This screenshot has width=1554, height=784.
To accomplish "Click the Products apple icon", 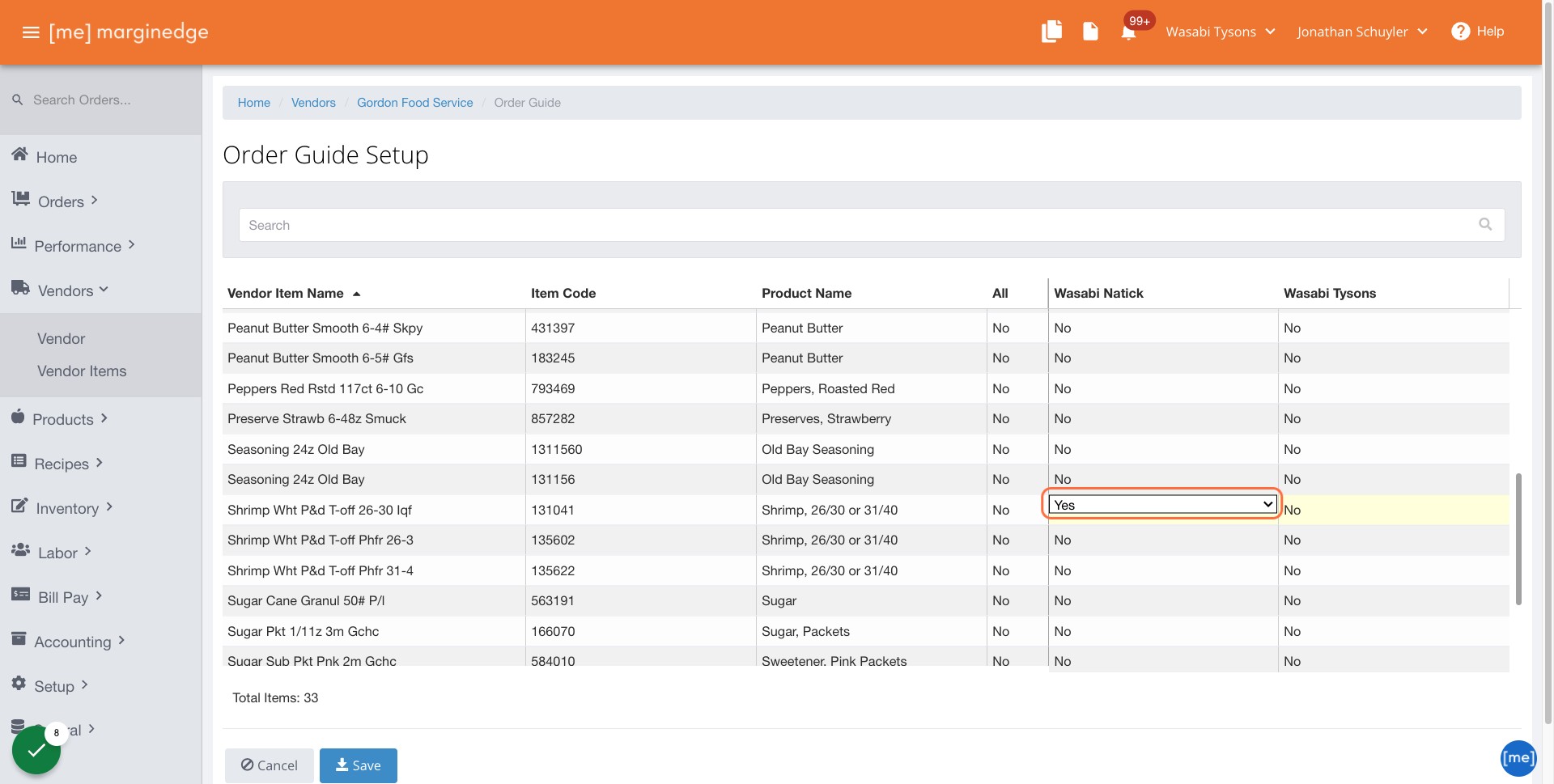I will point(18,416).
